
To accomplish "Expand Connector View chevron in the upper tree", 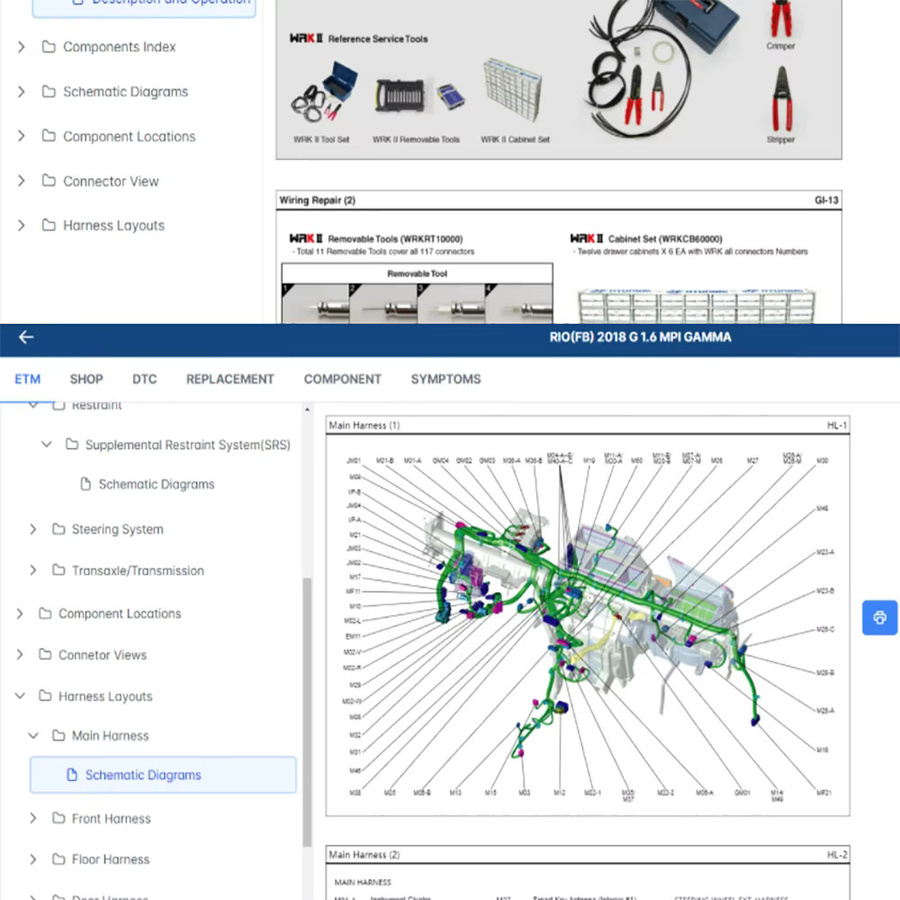I will click(x=21, y=181).
